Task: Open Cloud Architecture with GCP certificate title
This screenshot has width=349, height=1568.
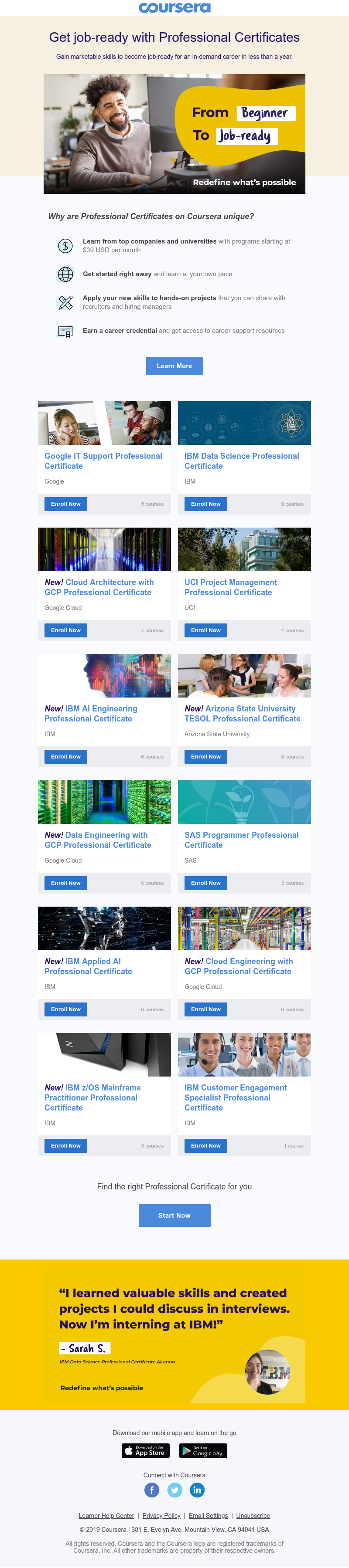Action: coord(99,587)
